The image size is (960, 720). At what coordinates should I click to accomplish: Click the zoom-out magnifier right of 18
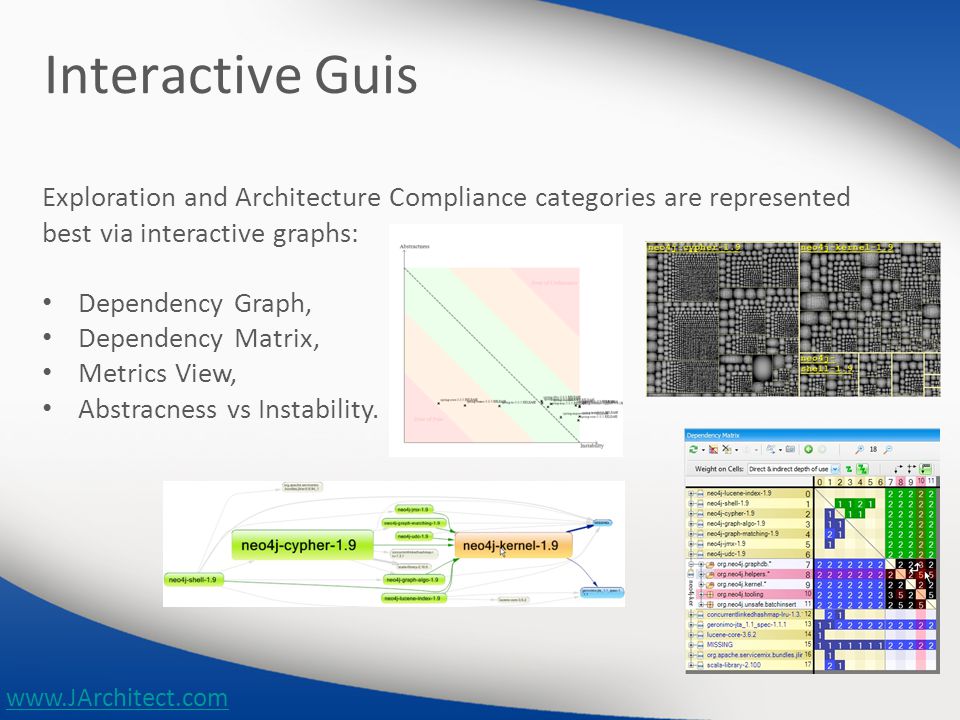tap(888, 449)
